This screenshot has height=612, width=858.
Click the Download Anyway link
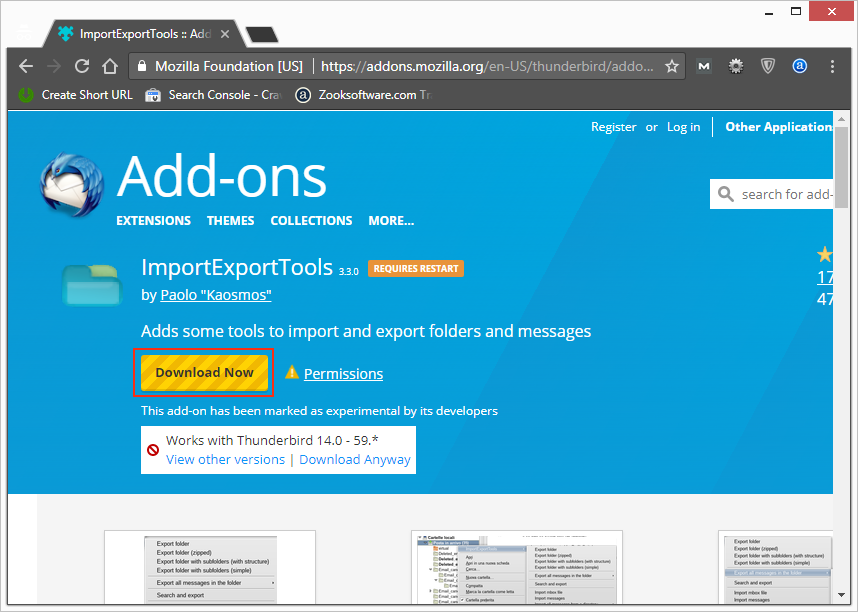point(355,459)
